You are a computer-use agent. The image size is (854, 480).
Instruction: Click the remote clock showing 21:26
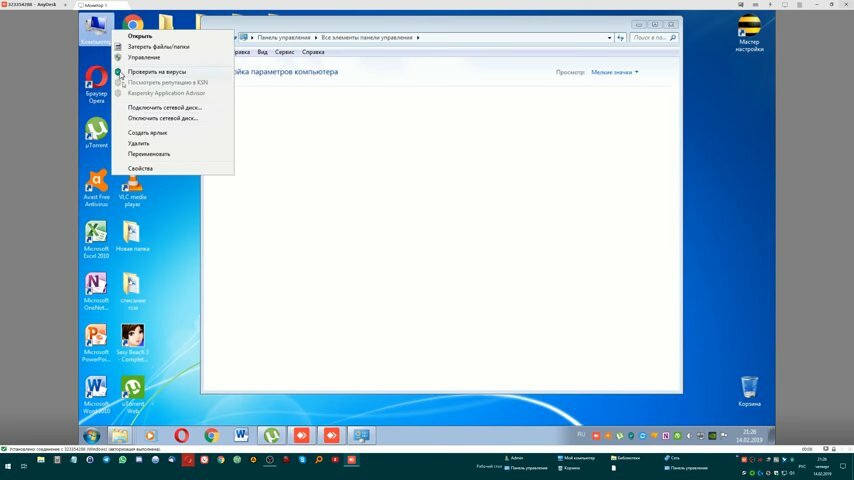point(749,436)
